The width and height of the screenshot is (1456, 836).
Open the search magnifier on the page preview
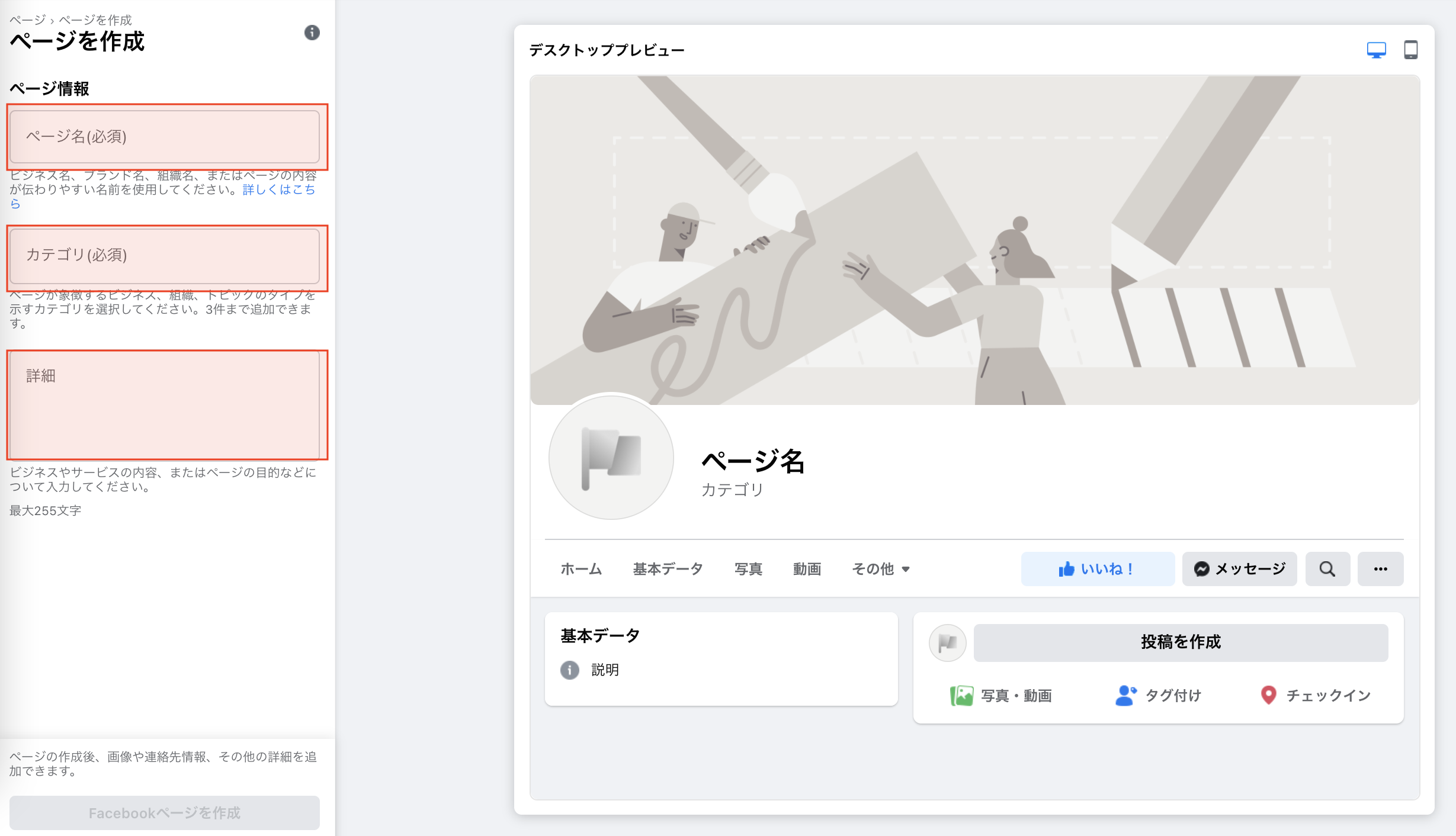[x=1327, y=568]
